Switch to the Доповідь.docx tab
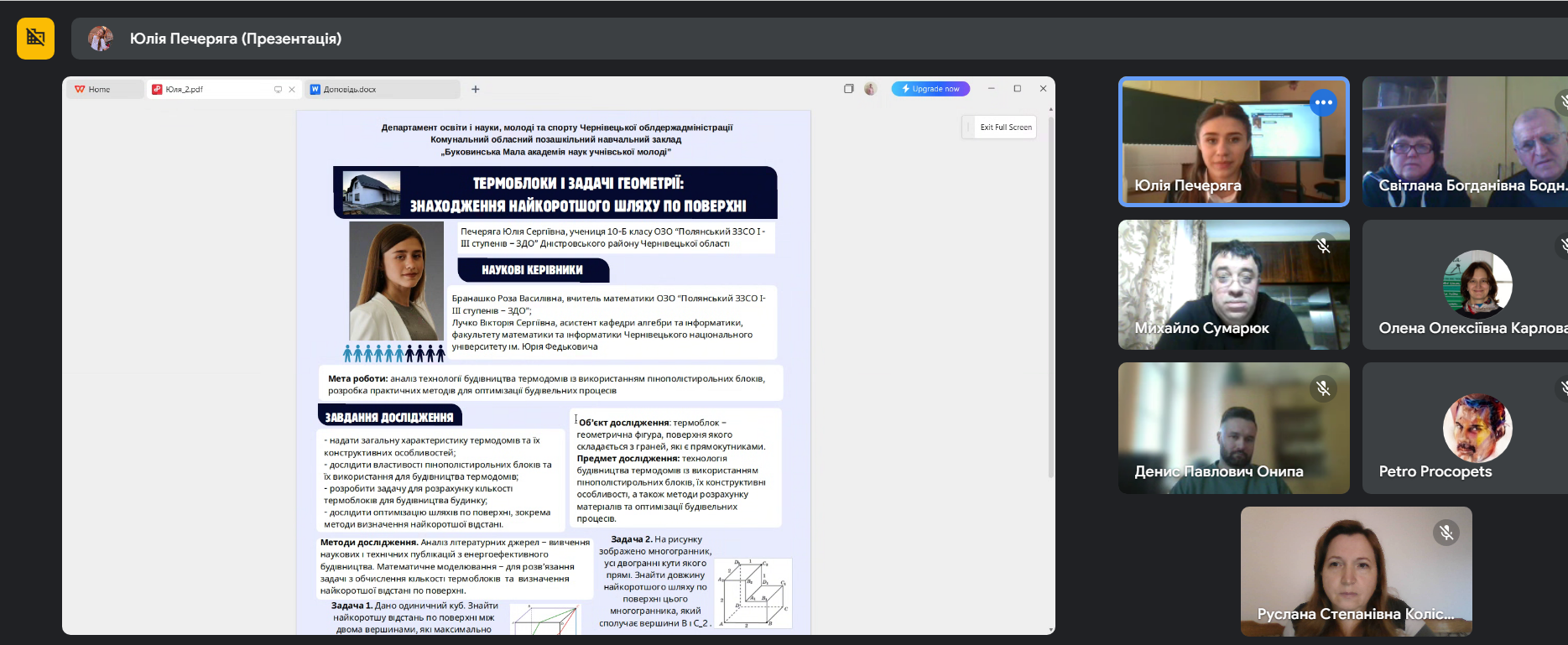This screenshot has height=645, width=1568. [x=383, y=89]
